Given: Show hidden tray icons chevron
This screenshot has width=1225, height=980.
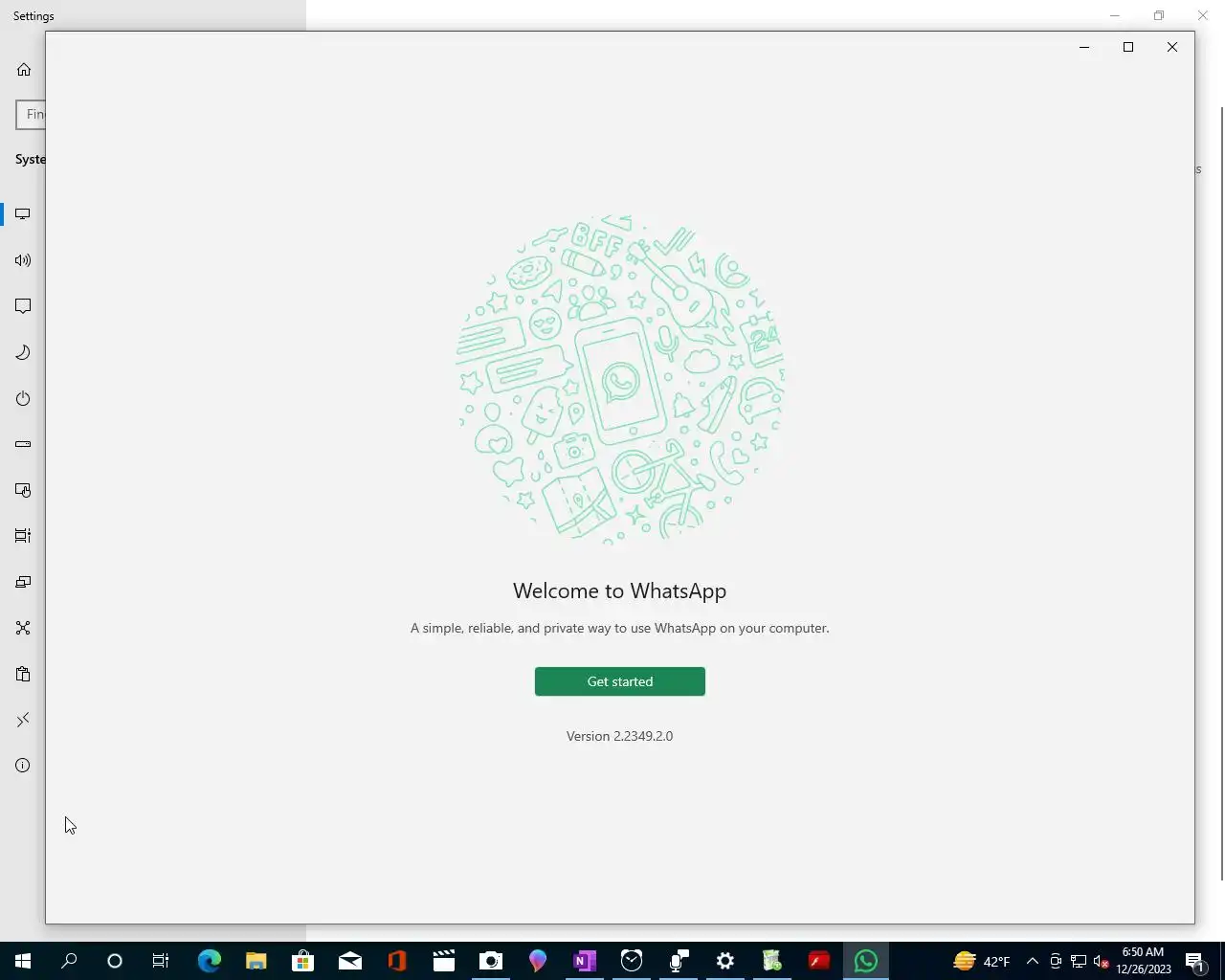Looking at the screenshot, I should click(1032, 961).
